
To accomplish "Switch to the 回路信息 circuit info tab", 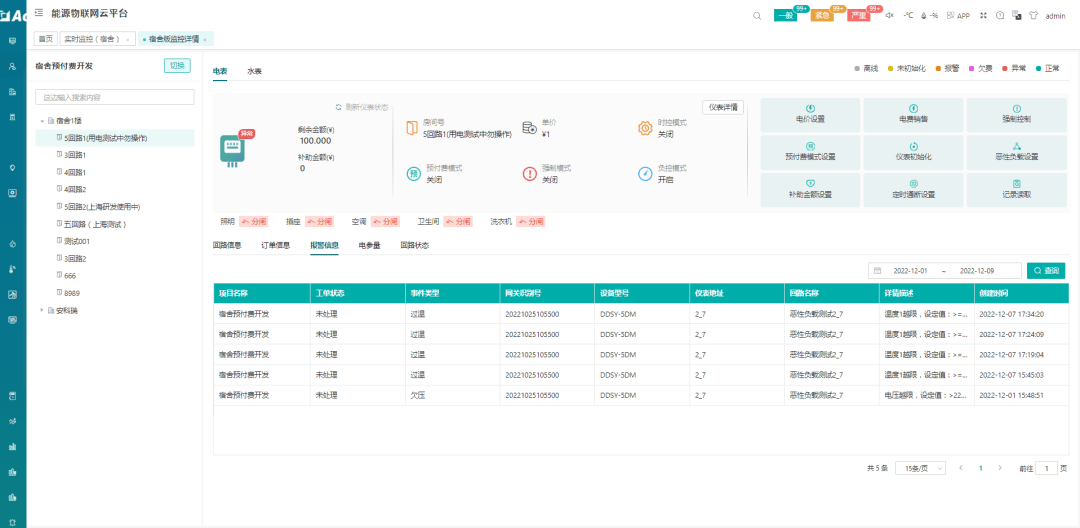I will click(x=227, y=245).
